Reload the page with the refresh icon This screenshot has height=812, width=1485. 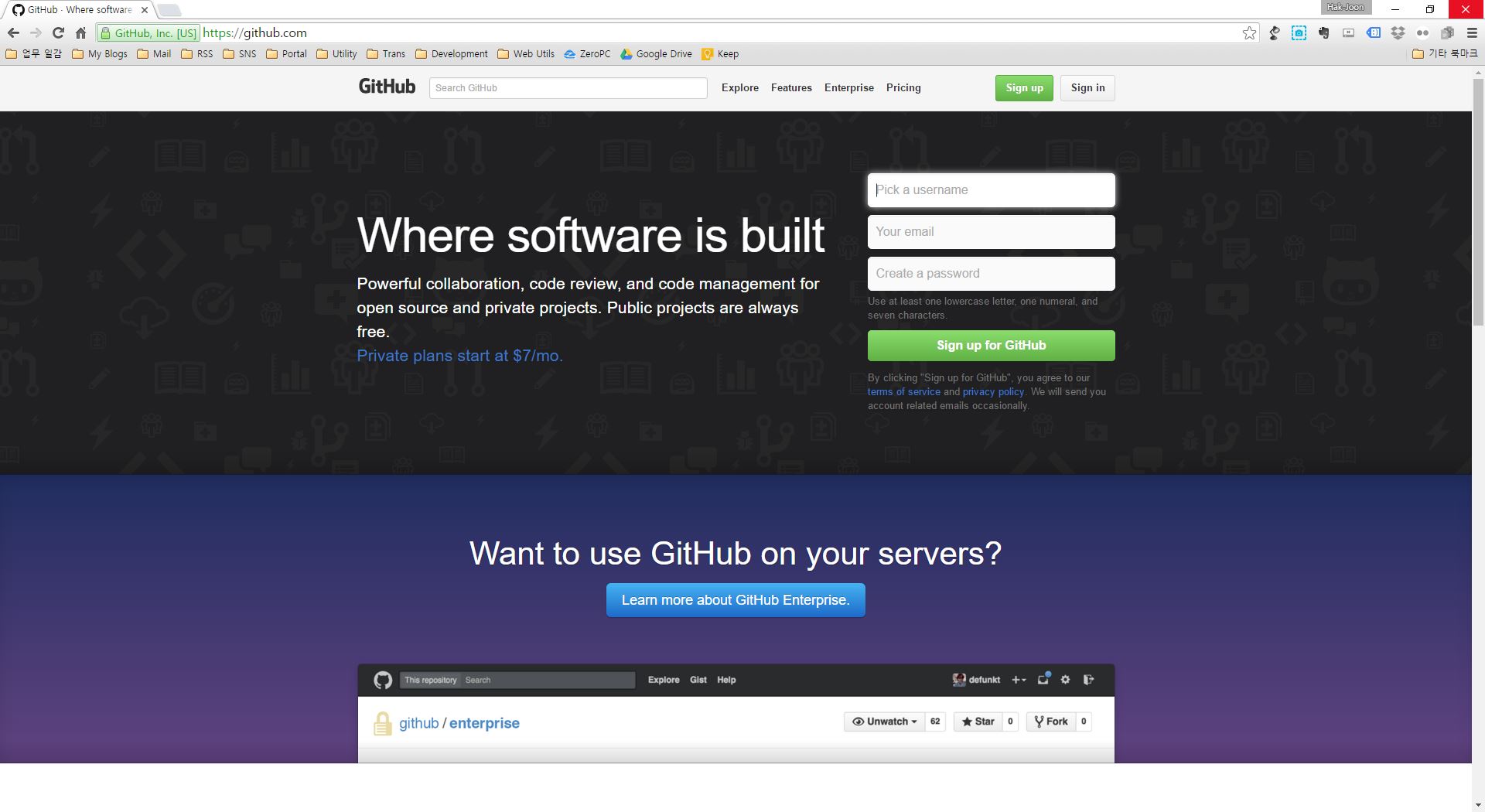point(58,32)
